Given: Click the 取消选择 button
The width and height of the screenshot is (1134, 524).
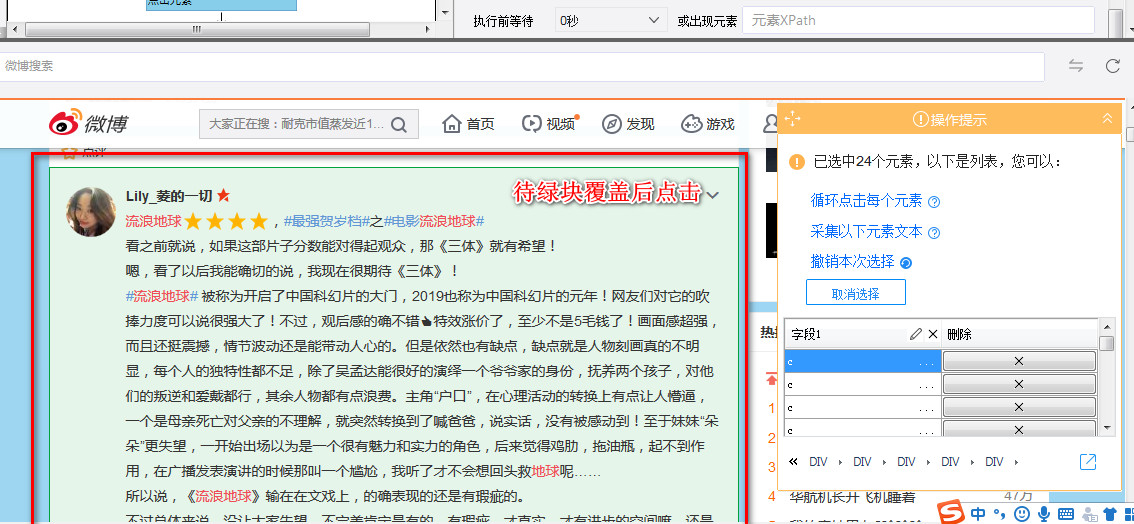Looking at the screenshot, I should click(x=856, y=293).
